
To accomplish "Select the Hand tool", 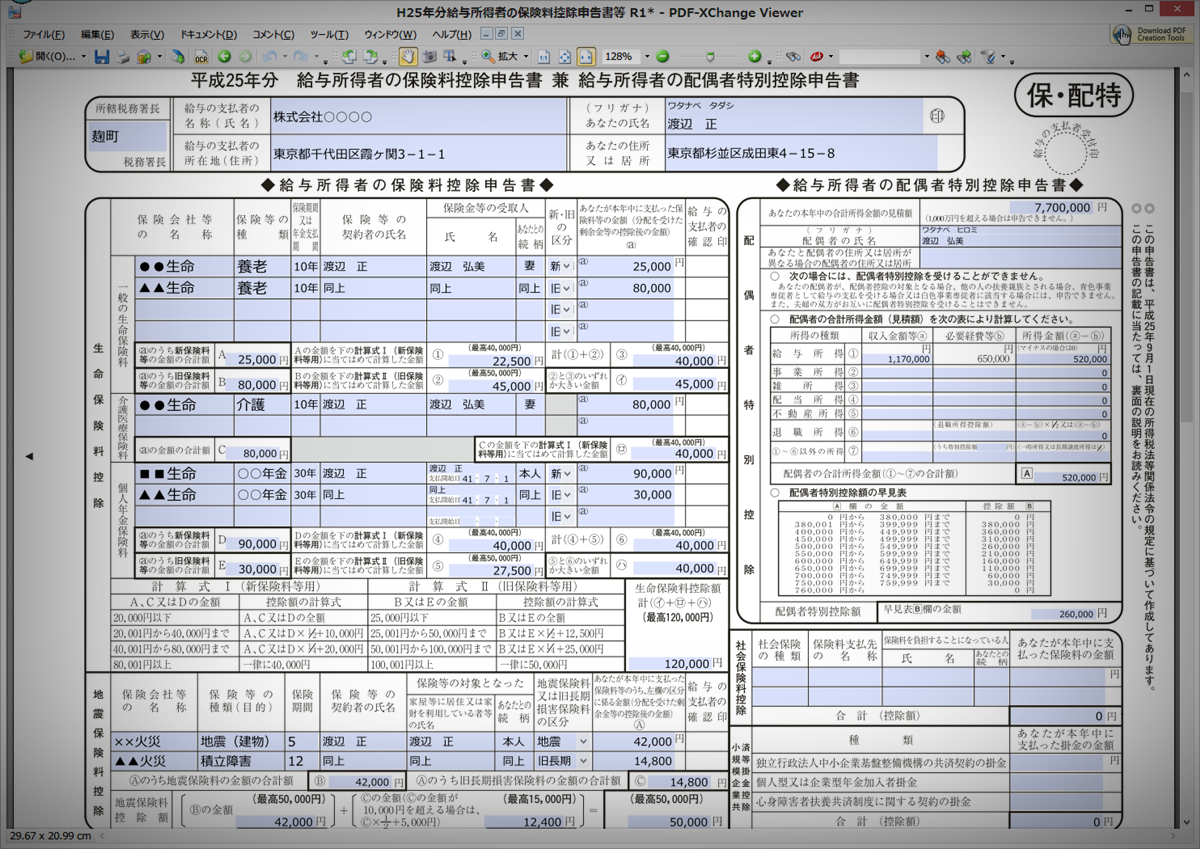I will [x=408, y=56].
